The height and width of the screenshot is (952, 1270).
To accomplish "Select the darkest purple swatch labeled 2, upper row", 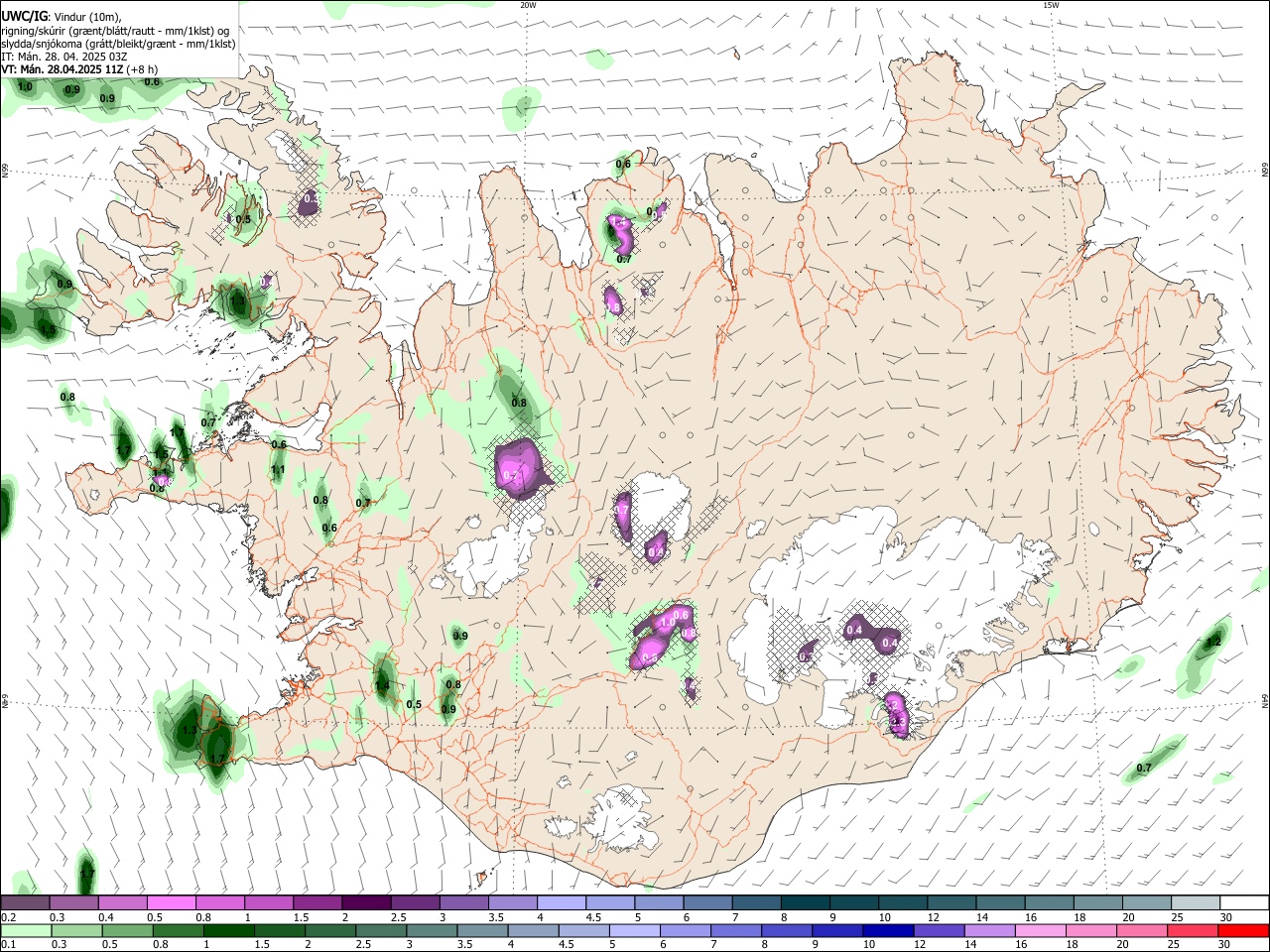I will tap(366, 903).
